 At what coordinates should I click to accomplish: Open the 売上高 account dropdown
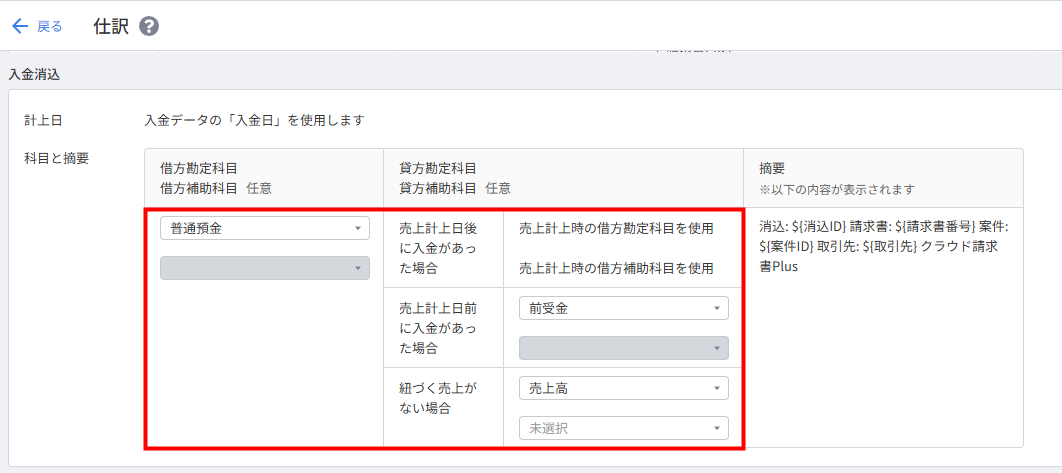pos(624,388)
